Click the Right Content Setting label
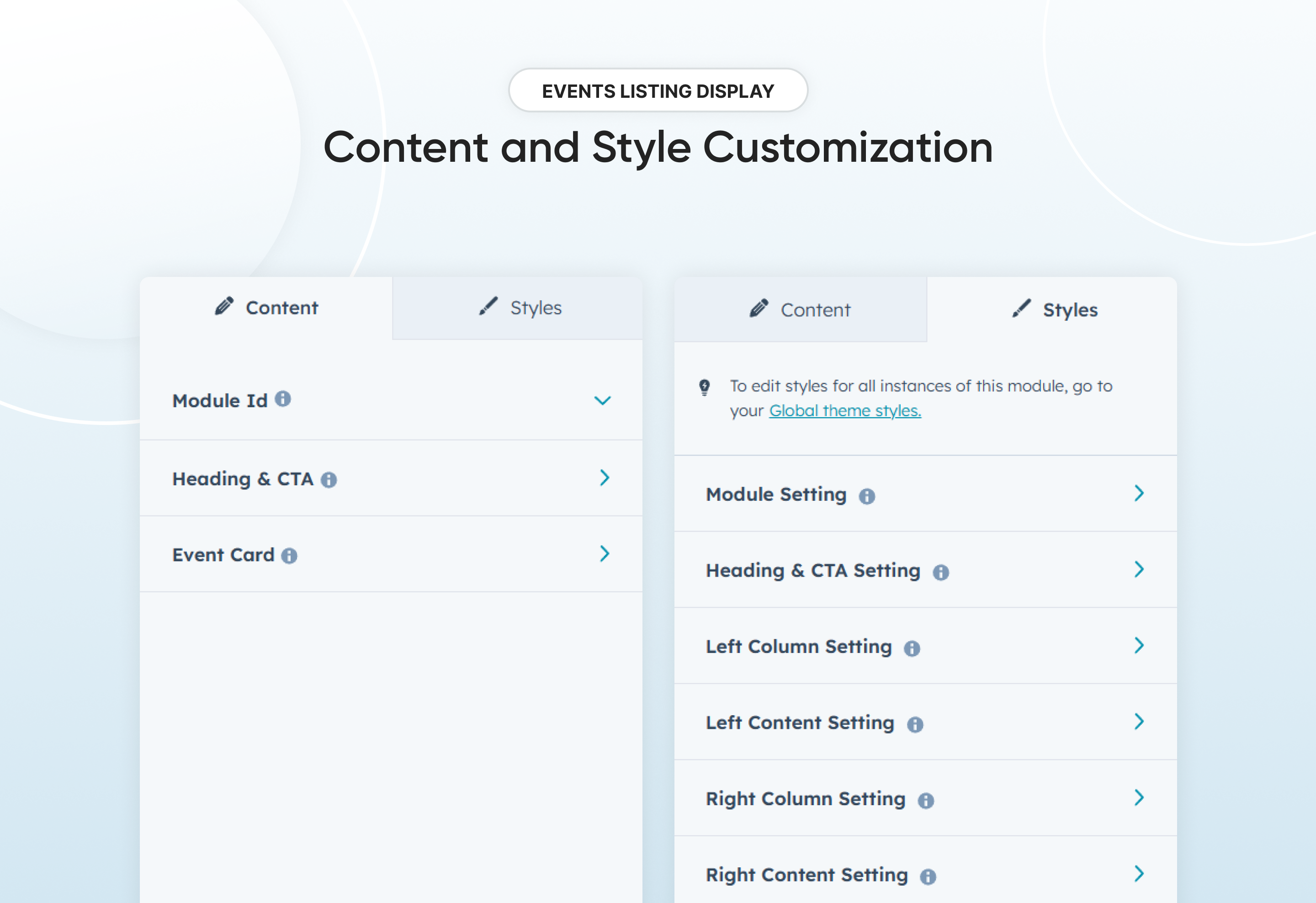This screenshot has width=1316, height=903. click(807, 875)
